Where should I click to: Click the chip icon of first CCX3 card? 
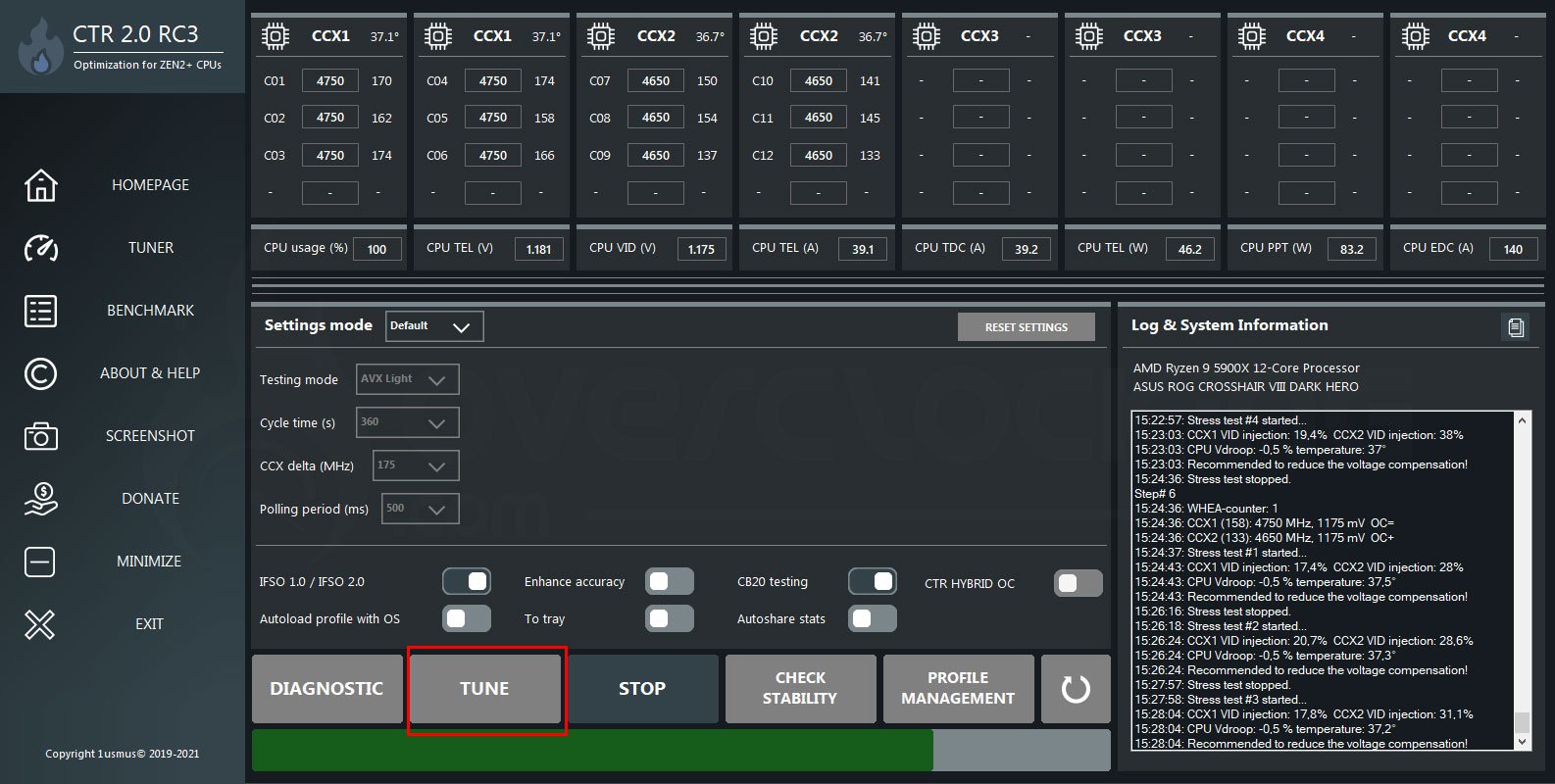point(927,37)
